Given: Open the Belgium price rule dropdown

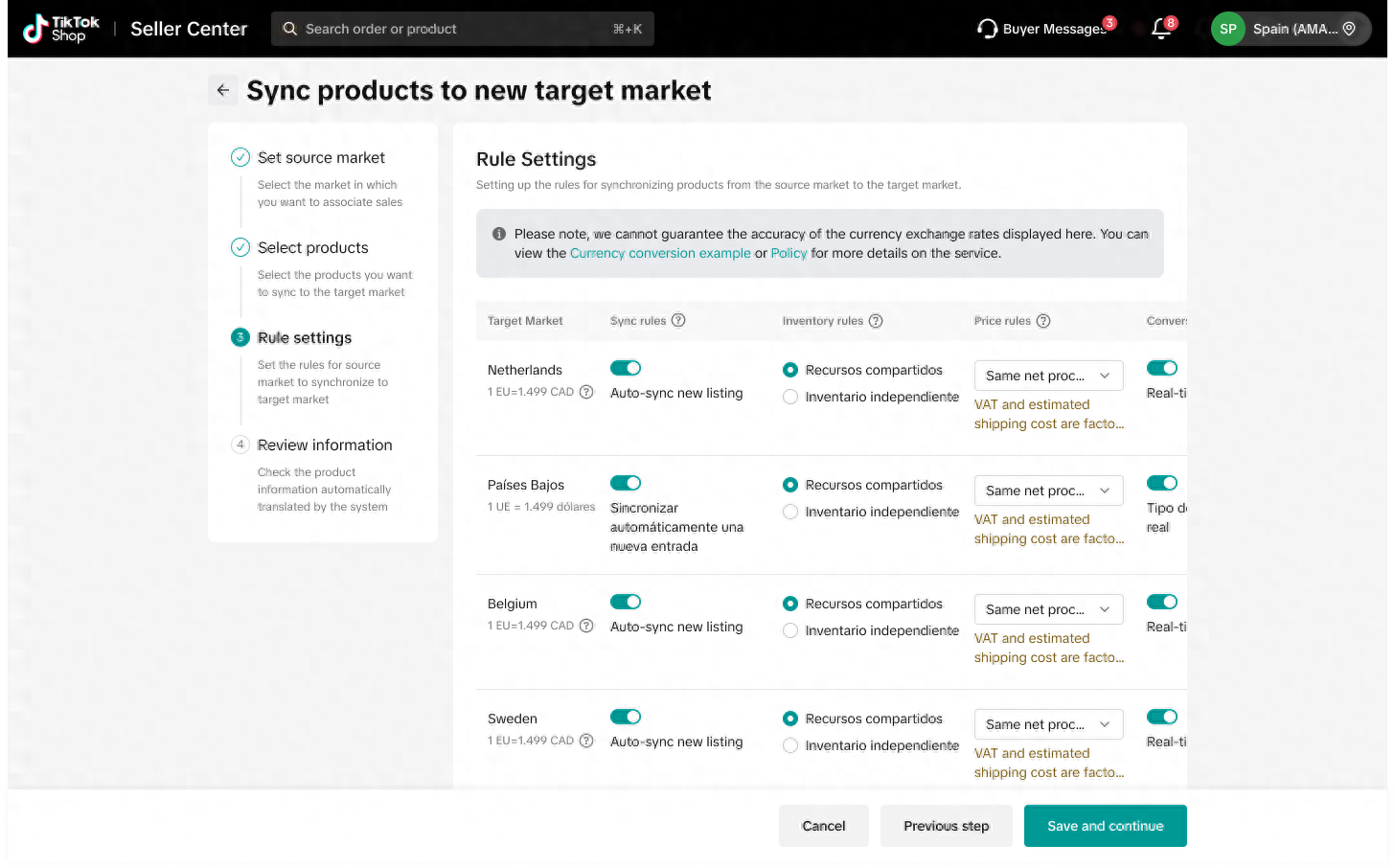Looking at the screenshot, I should click(1049, 609).
